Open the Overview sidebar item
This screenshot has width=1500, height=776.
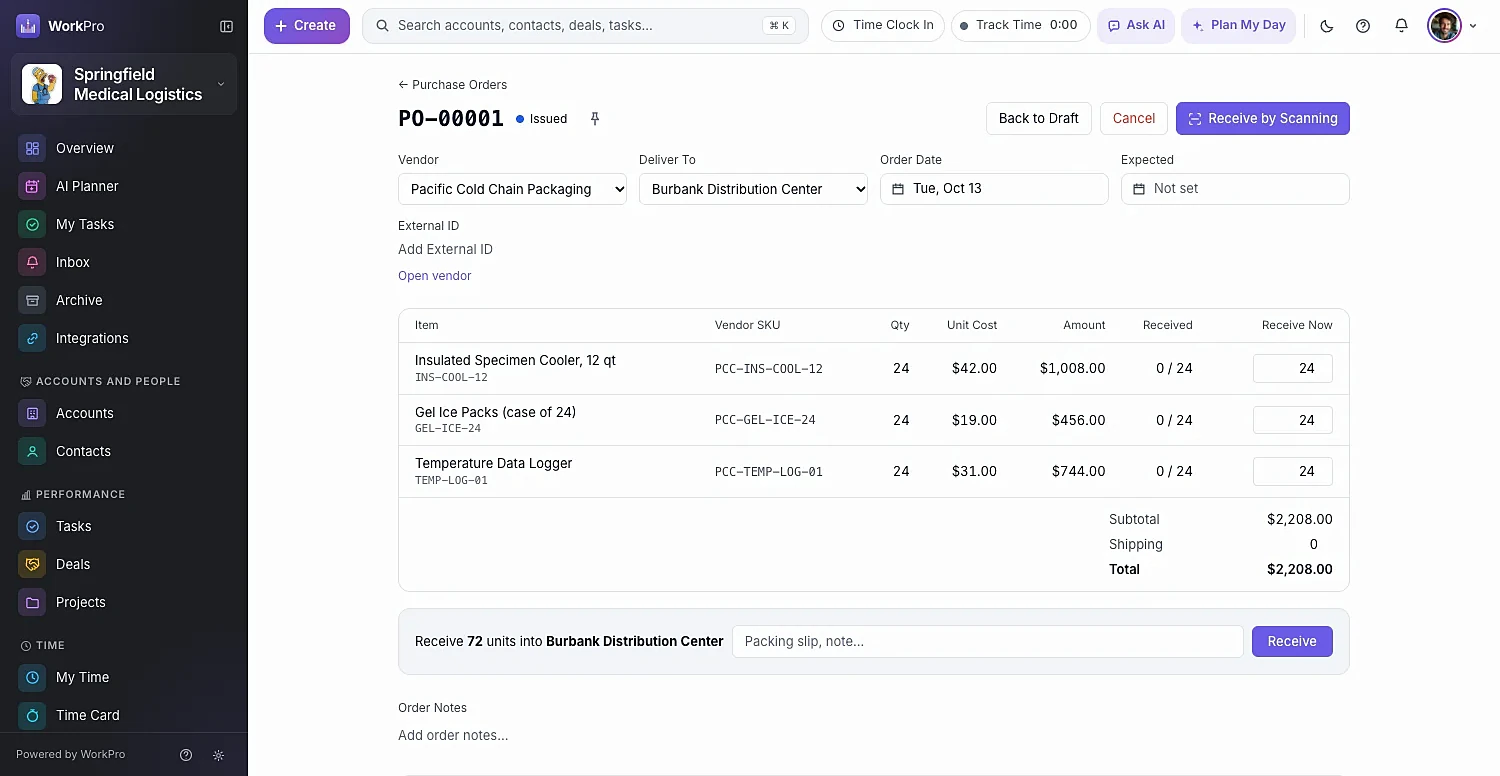coord(124,148)
